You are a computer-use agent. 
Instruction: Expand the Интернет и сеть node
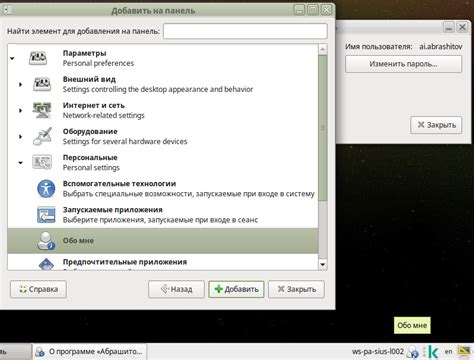click(x=20, y=110)
